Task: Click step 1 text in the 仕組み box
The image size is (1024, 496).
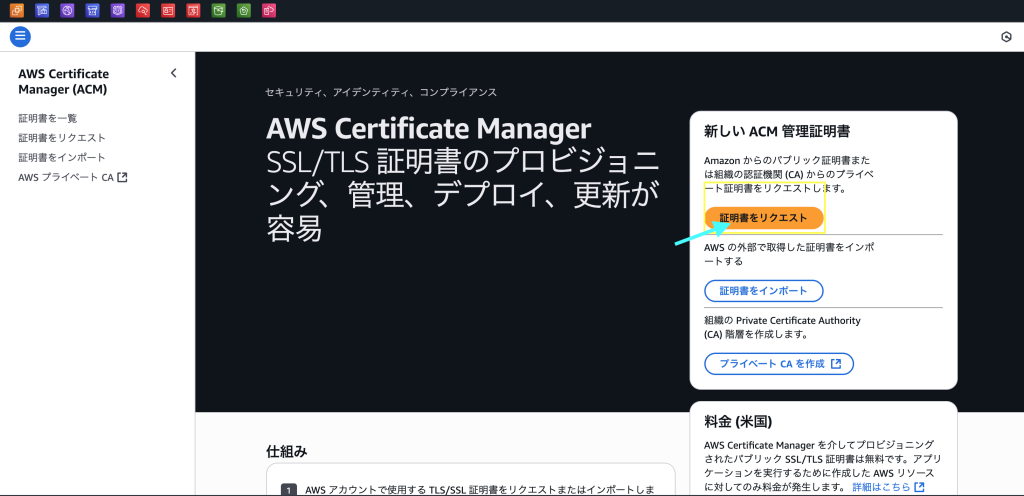Action: 480,489
